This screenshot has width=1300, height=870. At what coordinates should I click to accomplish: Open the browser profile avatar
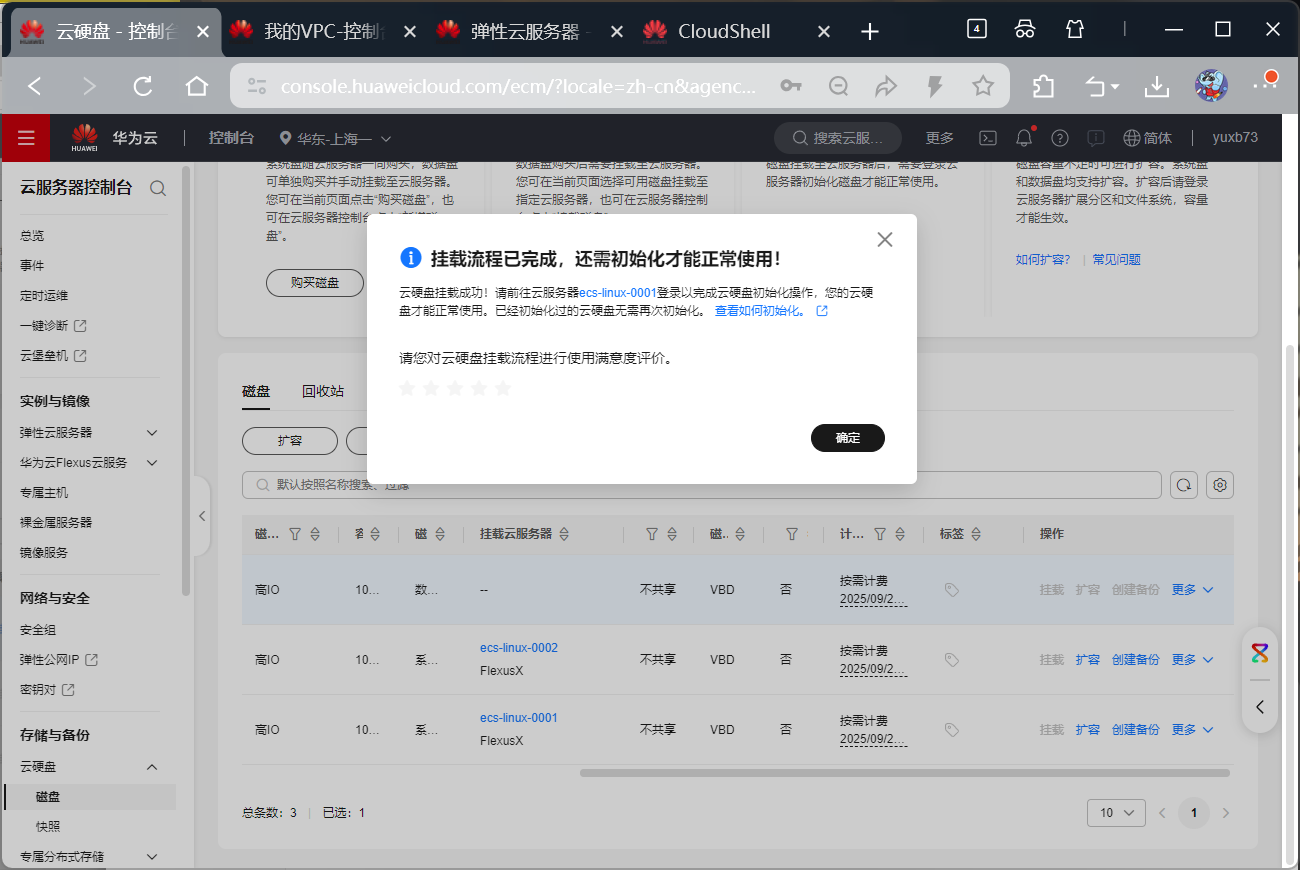pyautogui.click(x=1211, y=86)
